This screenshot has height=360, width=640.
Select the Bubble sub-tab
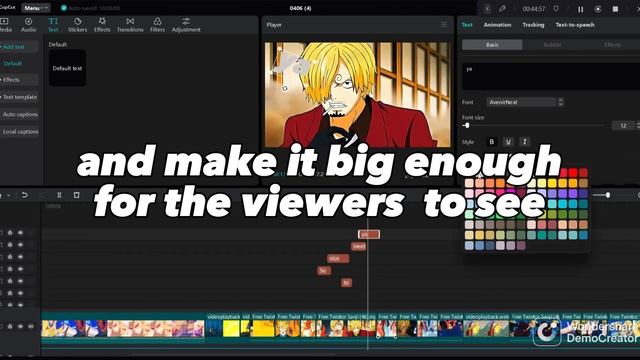tap(553, 45)
